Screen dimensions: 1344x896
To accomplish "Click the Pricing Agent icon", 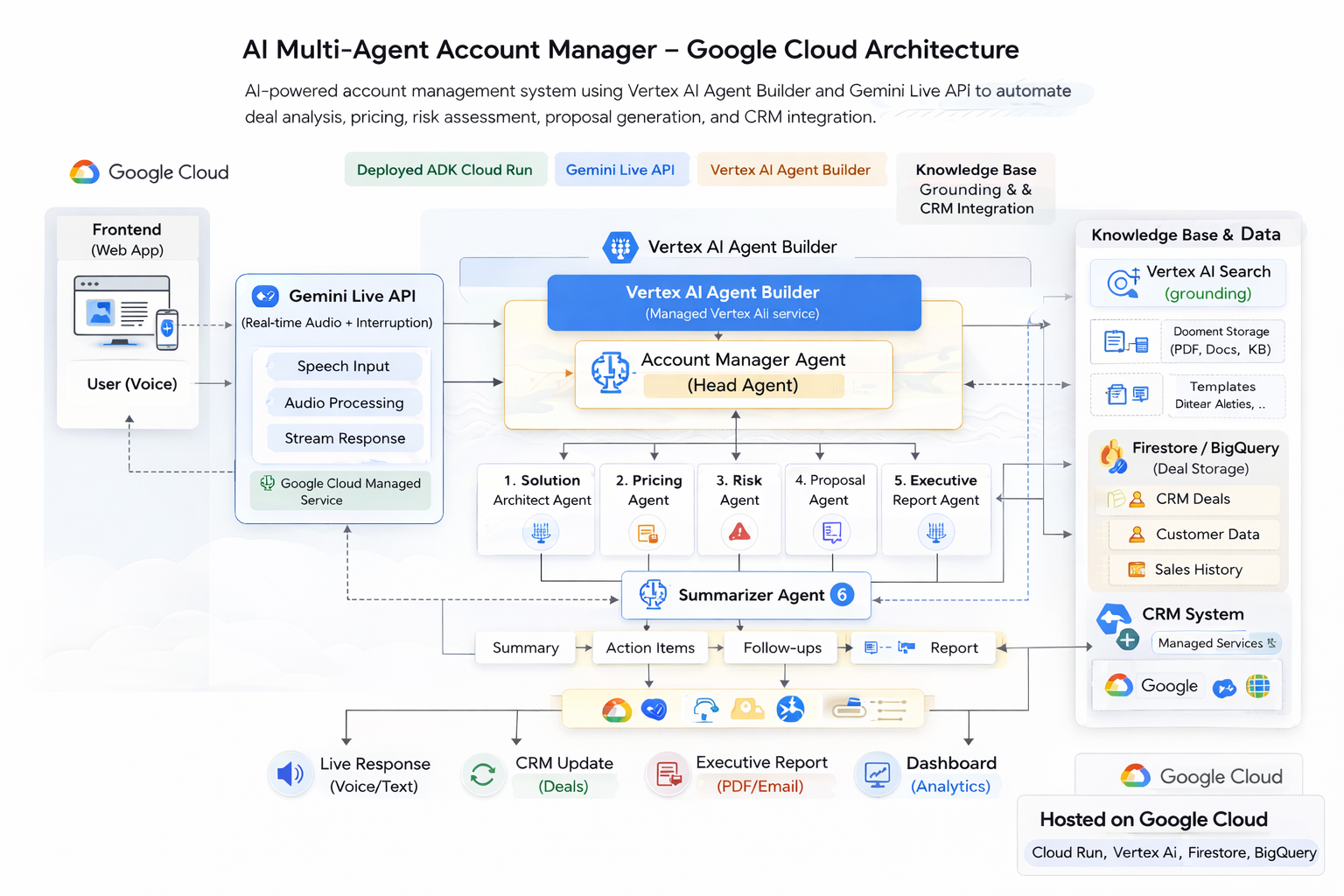I will coord(647,533).
